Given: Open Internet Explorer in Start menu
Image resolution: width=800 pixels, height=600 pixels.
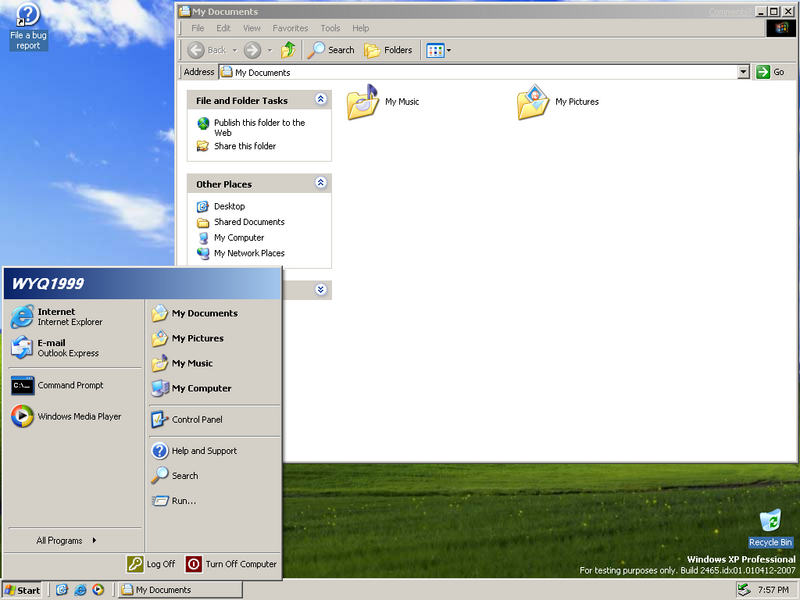Looking at the screenshot, I should tap(58, 317).
